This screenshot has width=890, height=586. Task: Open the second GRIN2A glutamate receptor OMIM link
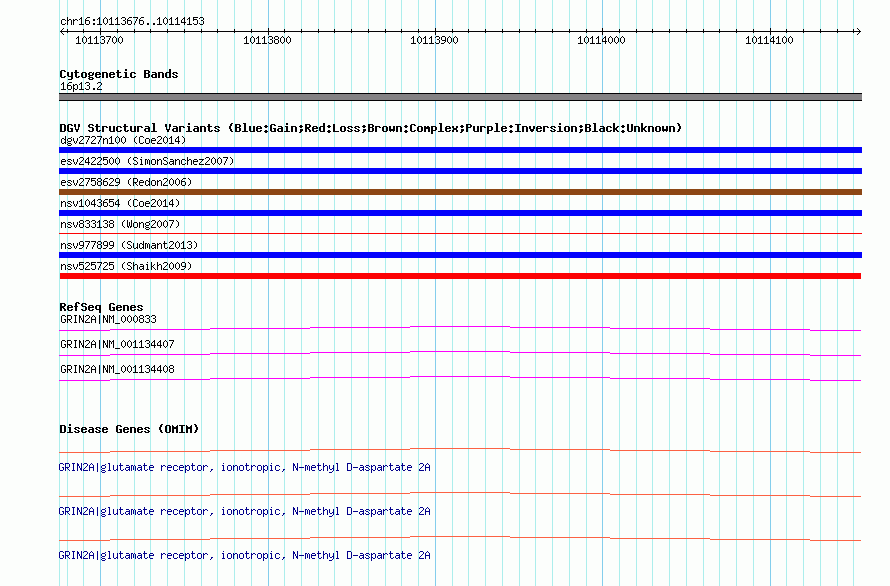click(245, 512)
